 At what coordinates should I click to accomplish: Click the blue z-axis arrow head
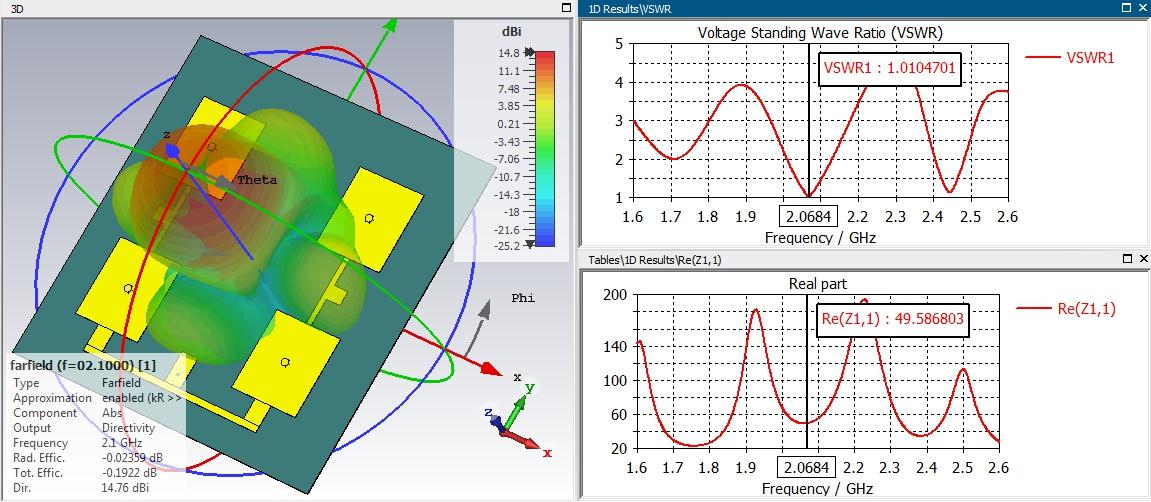[173, 151]
